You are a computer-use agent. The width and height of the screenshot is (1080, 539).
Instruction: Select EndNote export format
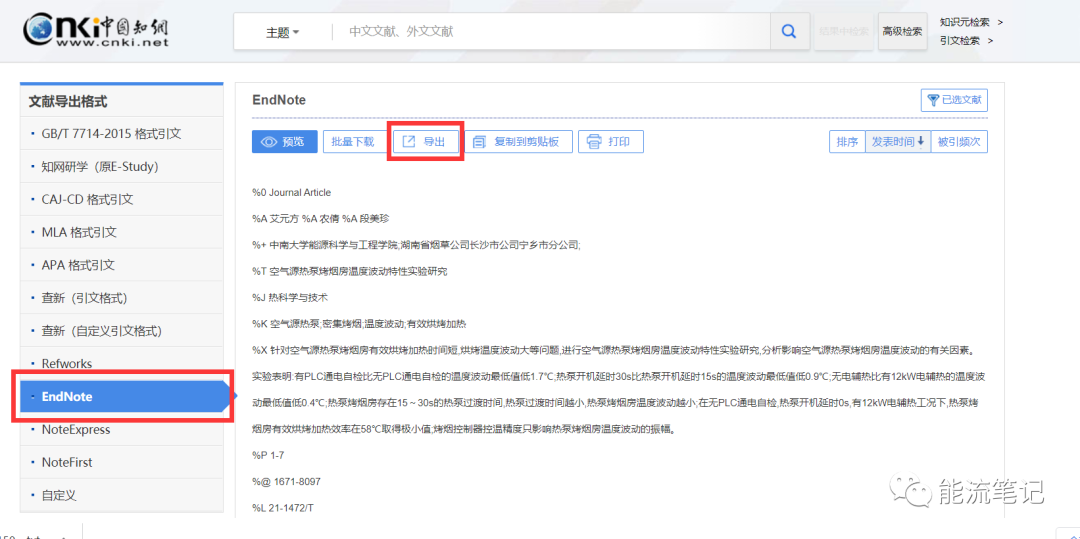tap(122, 397)
